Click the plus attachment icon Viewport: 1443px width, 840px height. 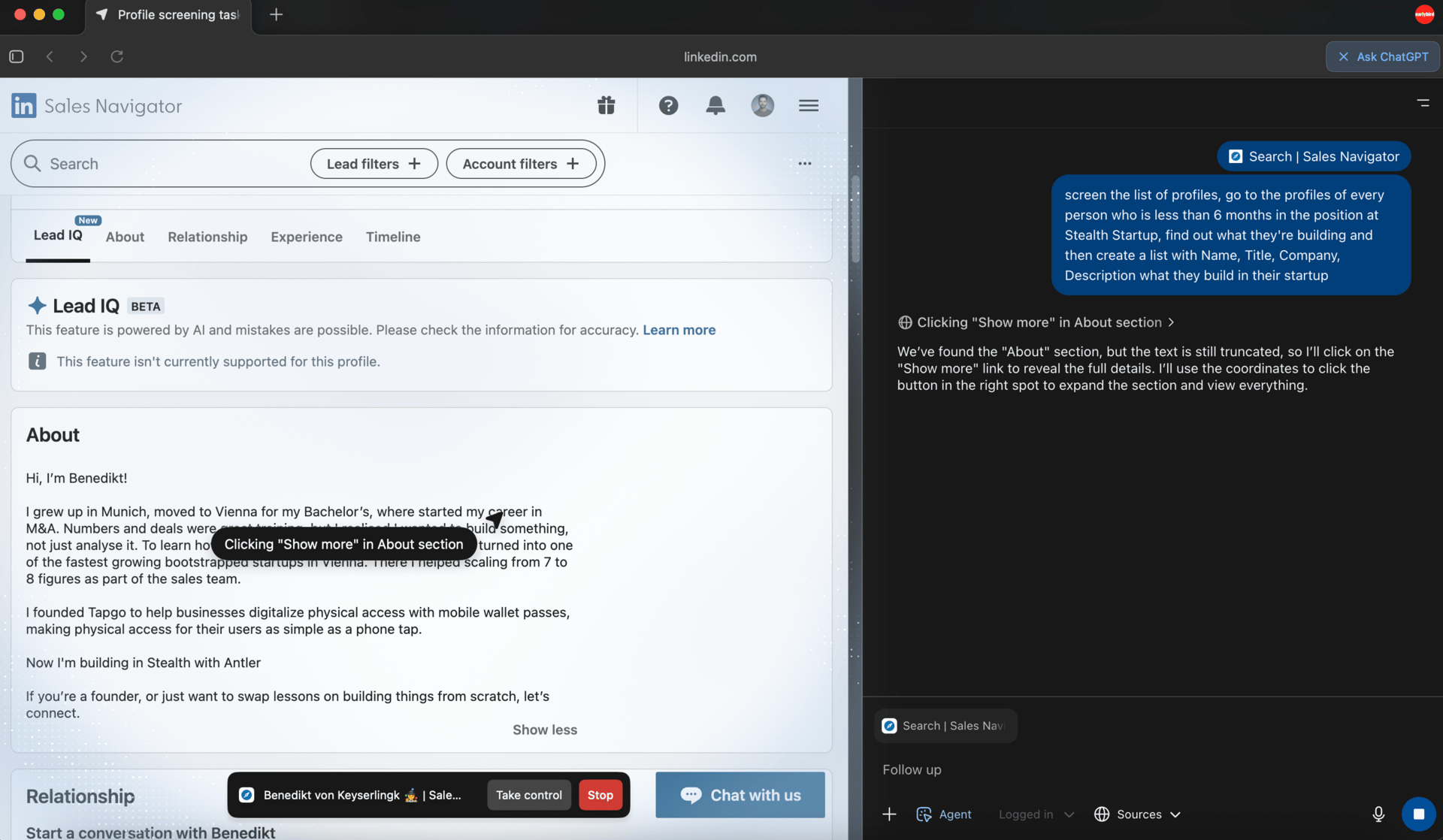889,814
